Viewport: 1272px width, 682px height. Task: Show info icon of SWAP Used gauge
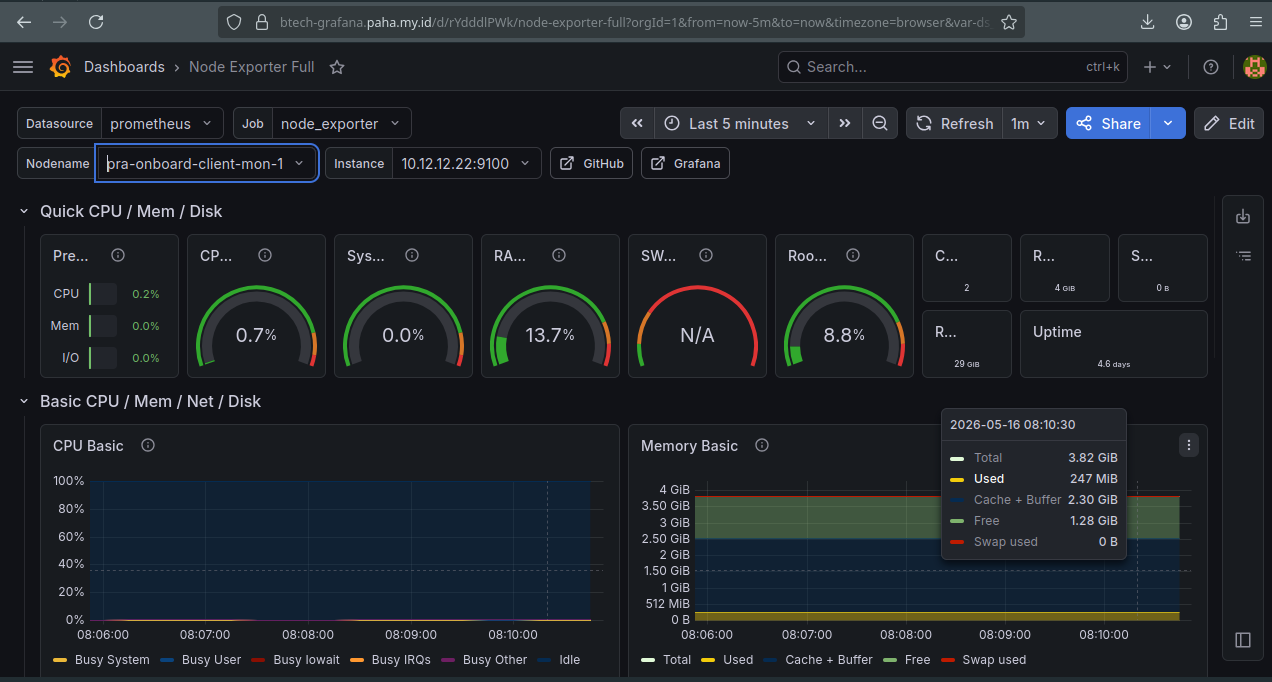click(x=706, y=256)
